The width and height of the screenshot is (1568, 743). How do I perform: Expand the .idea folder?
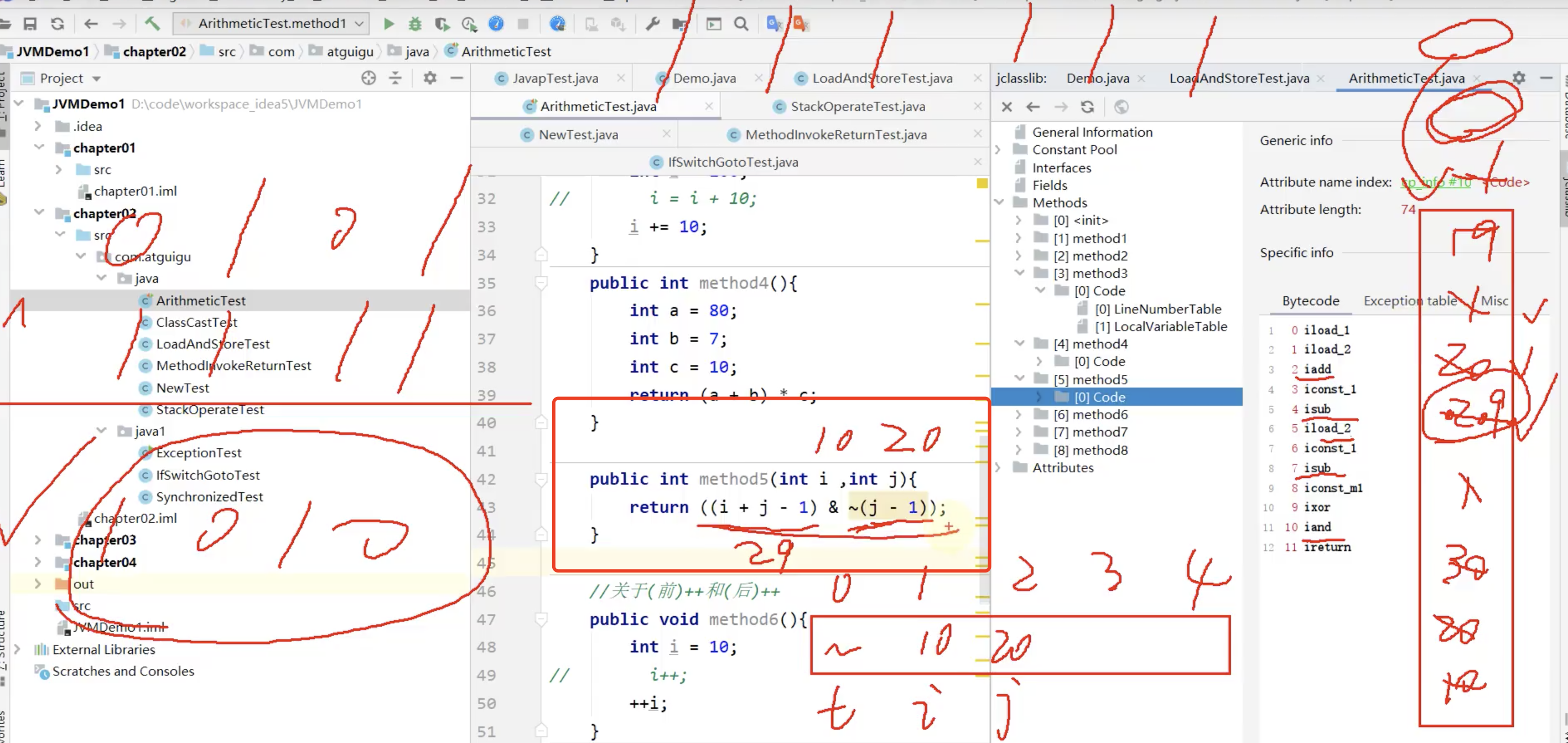tap(38, 126)
